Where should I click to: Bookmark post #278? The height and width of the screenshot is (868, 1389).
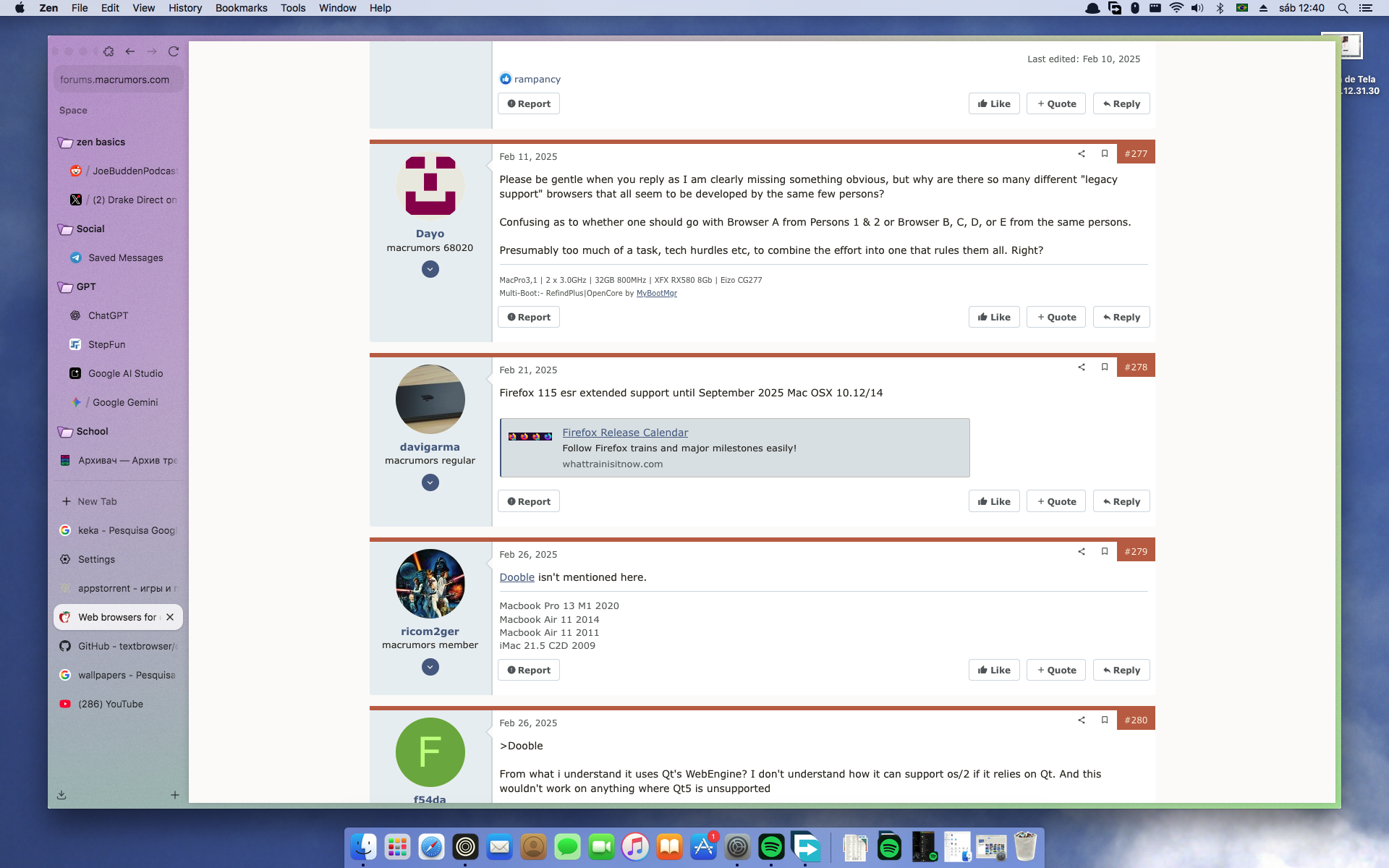(1105, 367)
